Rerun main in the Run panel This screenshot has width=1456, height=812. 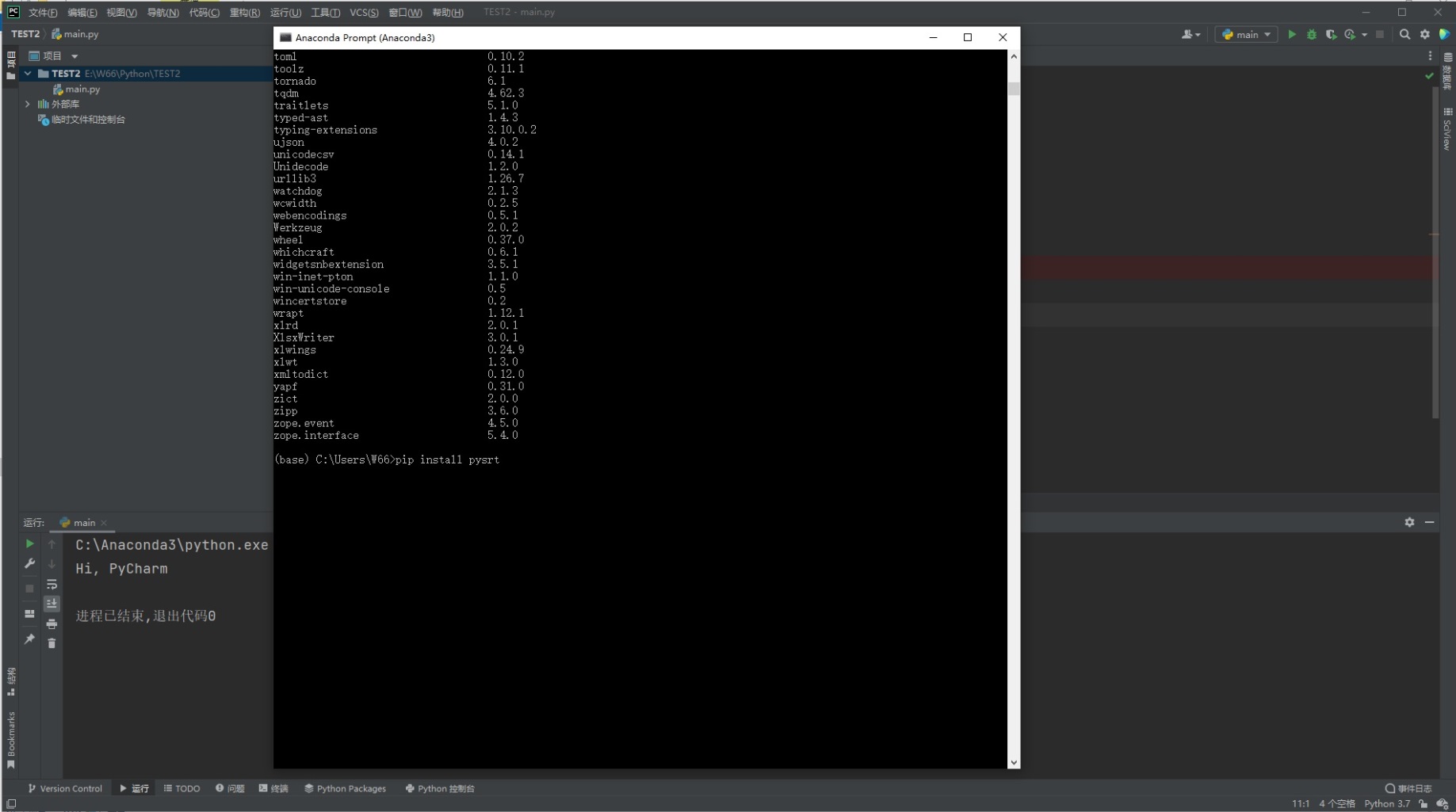pos(29,543)
